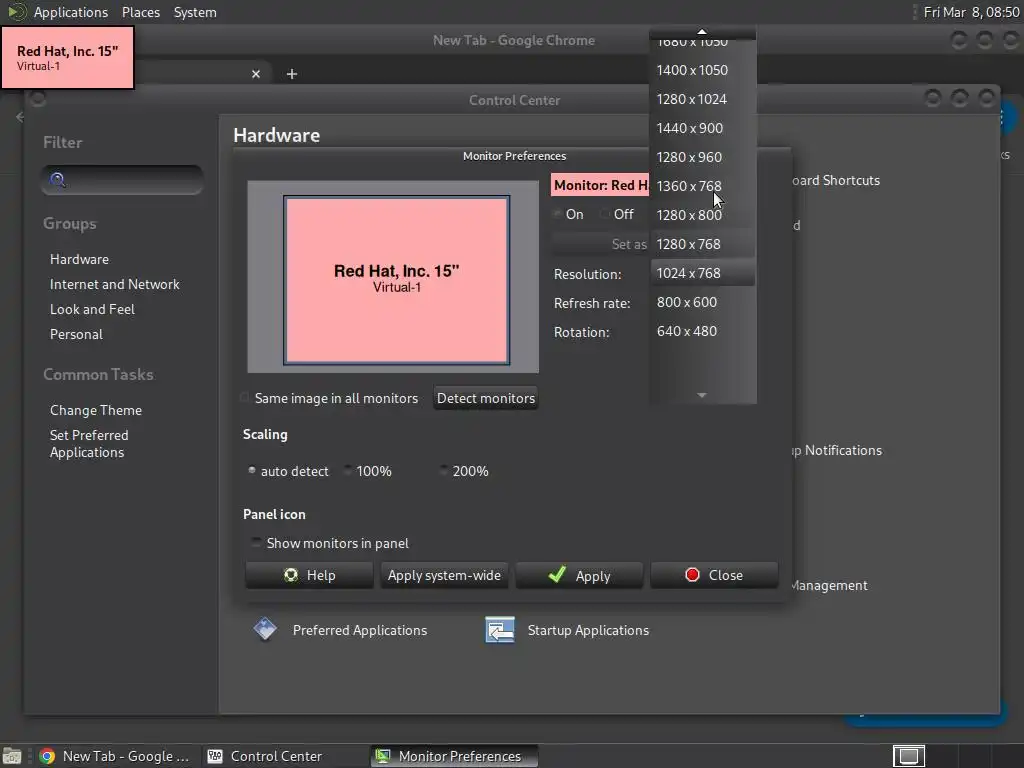Click the Chrome back arrow
Screen dimensions: 1024x768
pos(20,117)
